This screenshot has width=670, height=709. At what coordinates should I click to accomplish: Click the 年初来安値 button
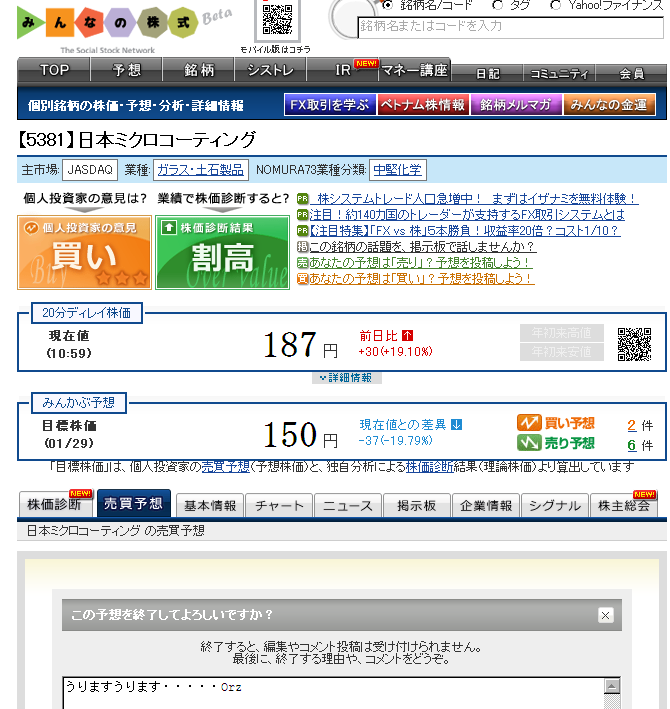[x=561, y=352]
